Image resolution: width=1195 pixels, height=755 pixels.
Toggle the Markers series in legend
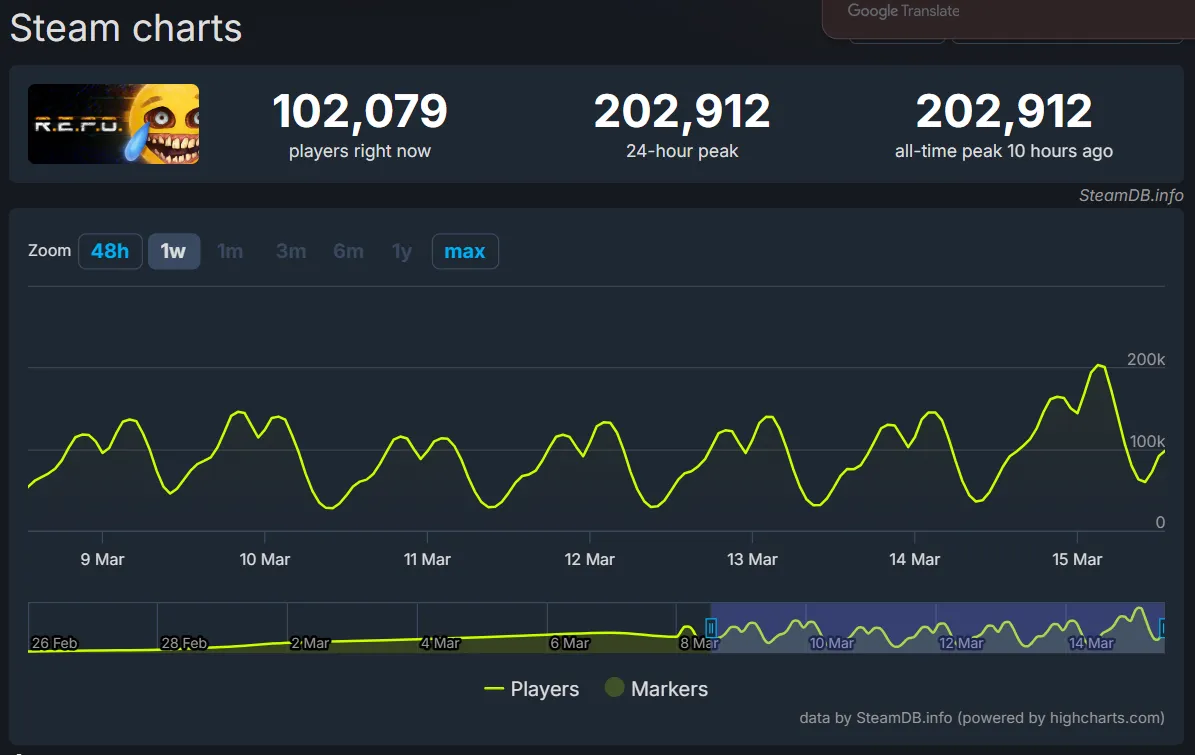coord(656,689)
